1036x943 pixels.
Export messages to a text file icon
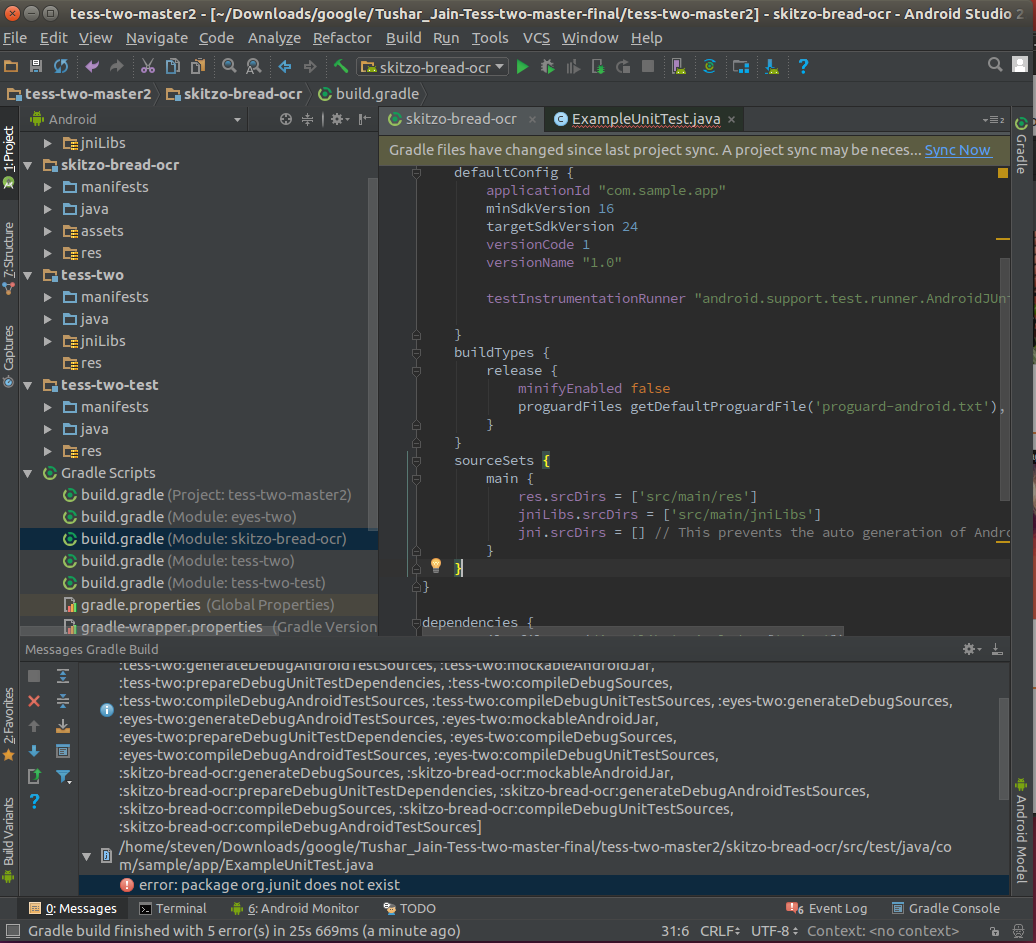[34, 776]
